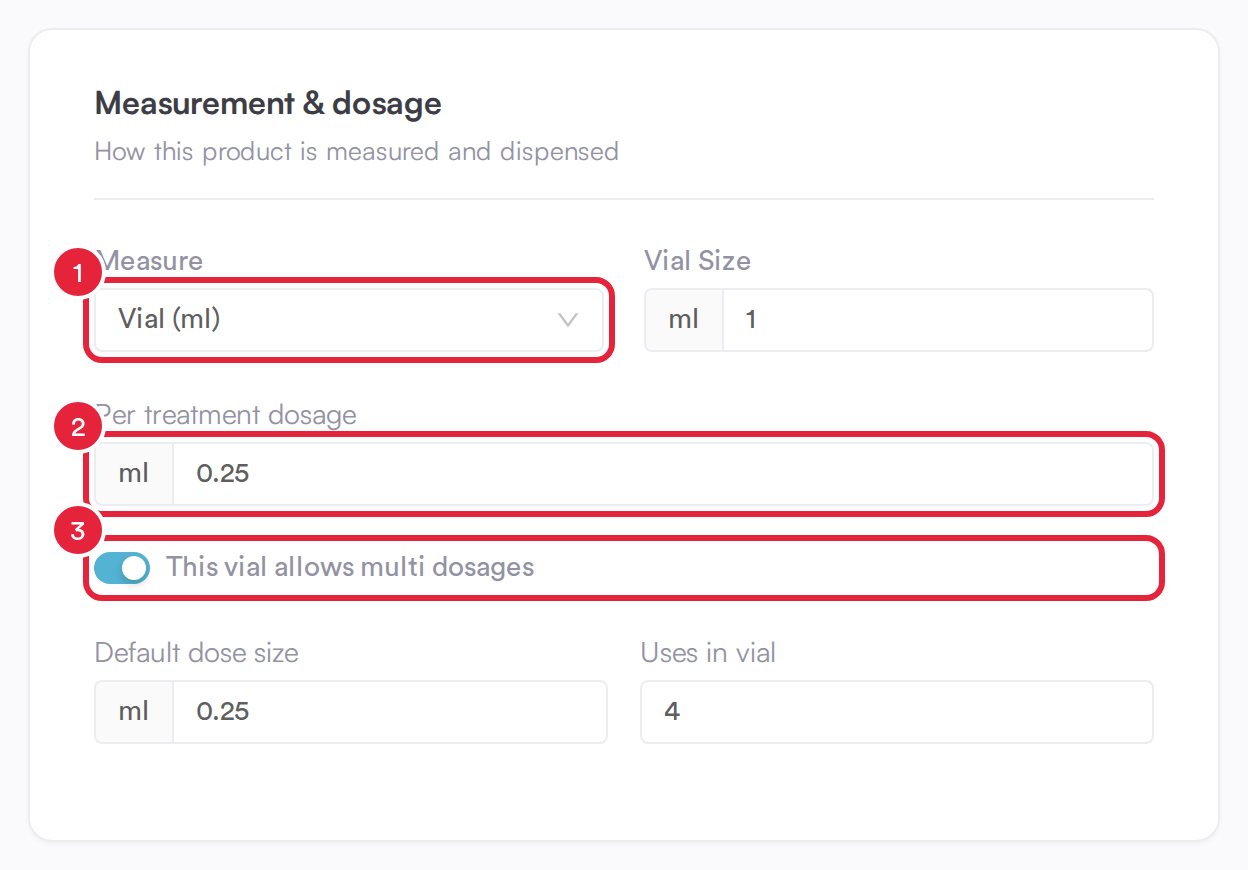Click the ml prefix of Default dose size
This screenshot has height=870, width=1248.
134,712
